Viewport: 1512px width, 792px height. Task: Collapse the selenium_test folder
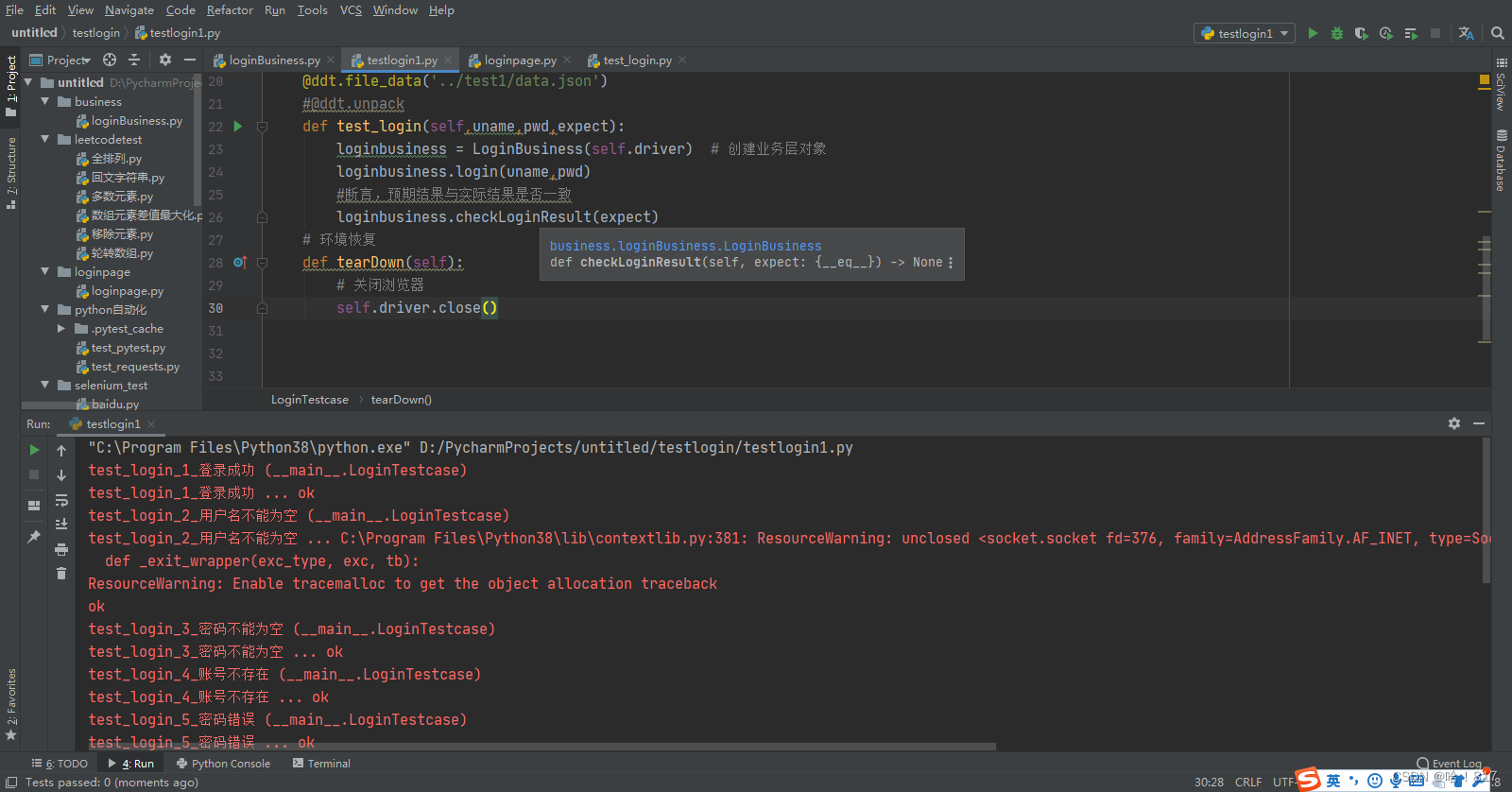click(x=45, y=385)
